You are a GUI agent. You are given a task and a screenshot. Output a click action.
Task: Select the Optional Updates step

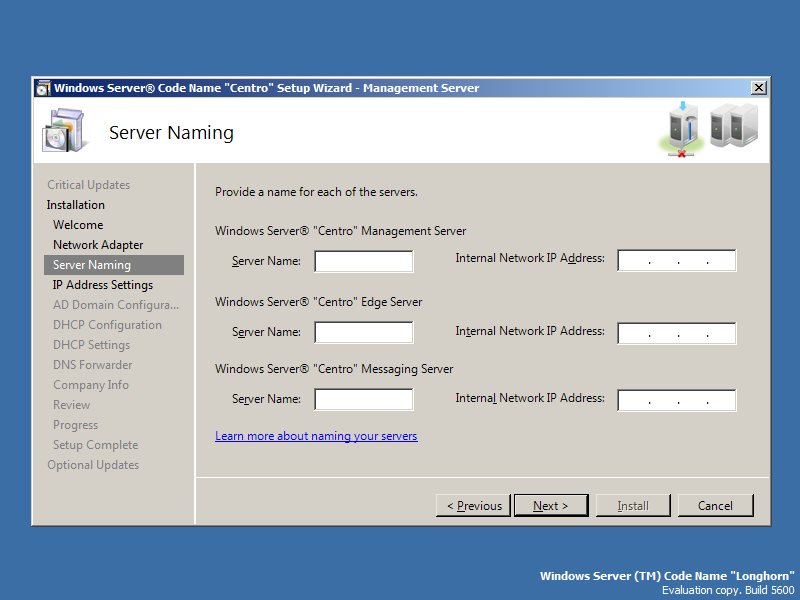[x=93, y=465]
